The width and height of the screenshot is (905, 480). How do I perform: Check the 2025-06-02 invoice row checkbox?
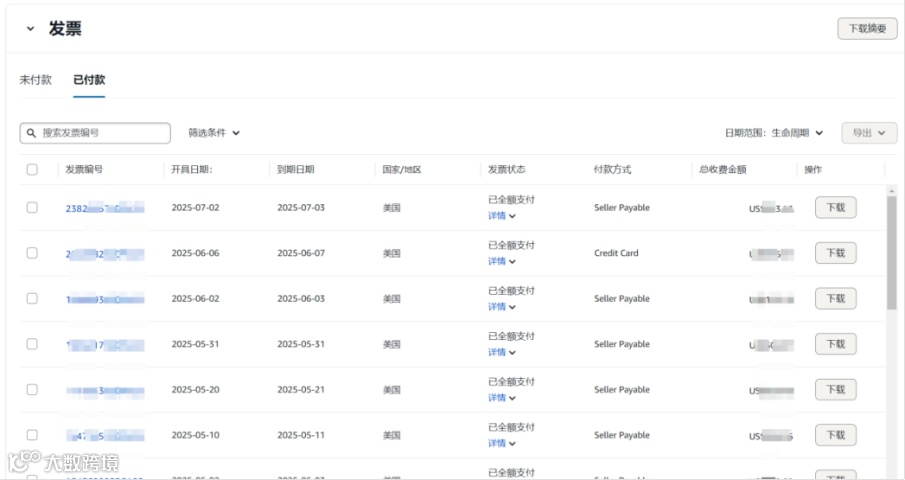click(32, 298)
